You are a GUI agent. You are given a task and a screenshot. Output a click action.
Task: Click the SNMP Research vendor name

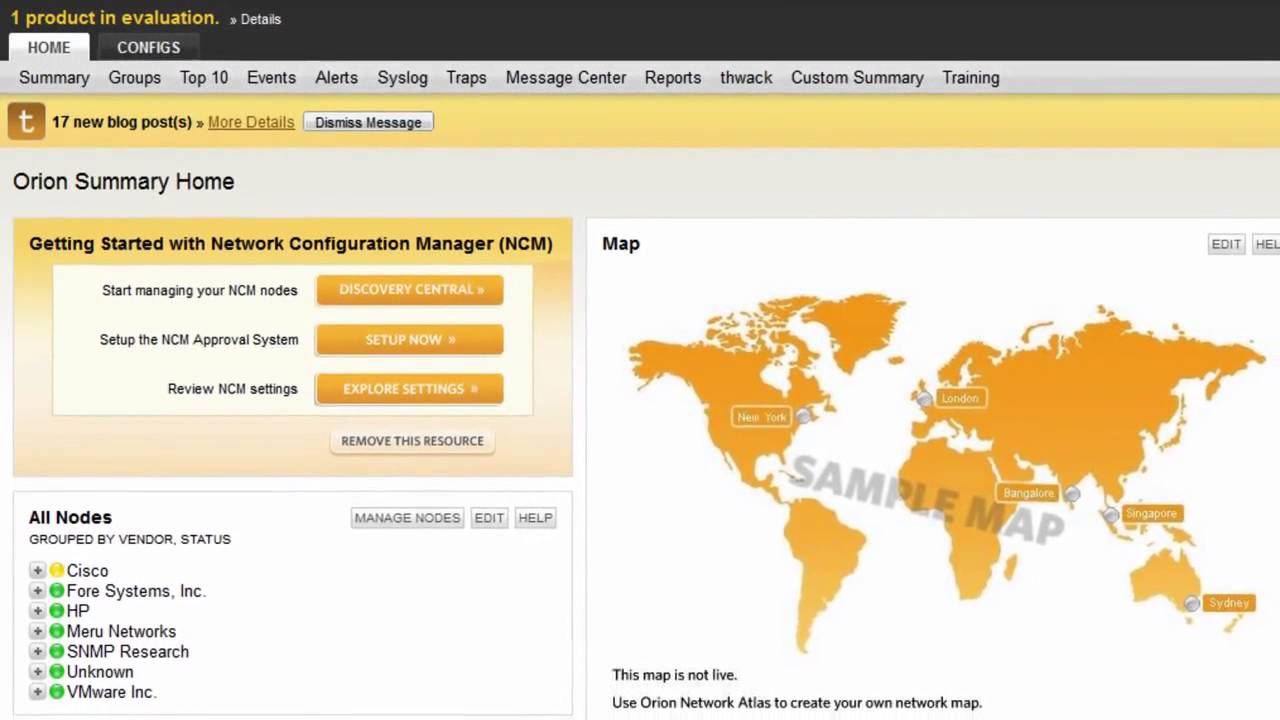(128, 651)
